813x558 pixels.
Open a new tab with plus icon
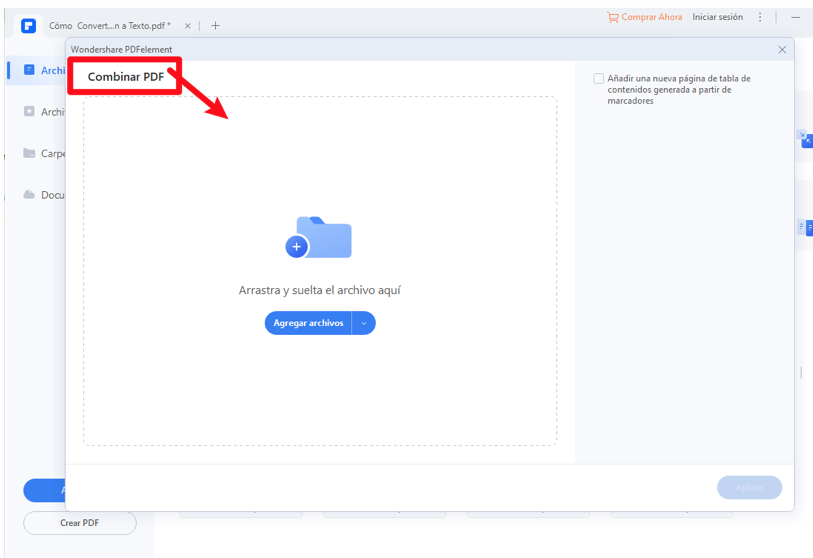215,25
